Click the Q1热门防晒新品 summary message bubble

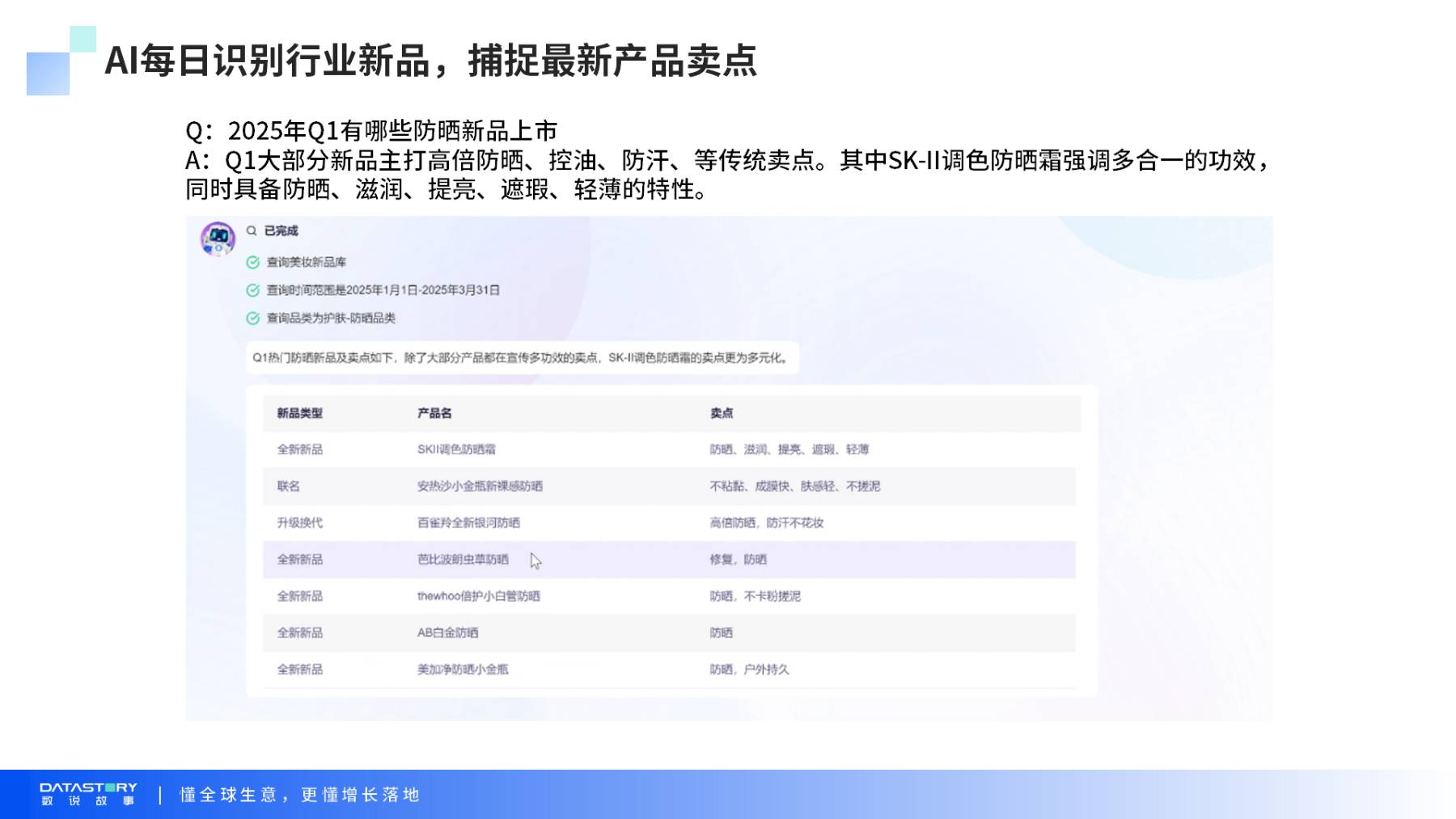pos(522,358)
